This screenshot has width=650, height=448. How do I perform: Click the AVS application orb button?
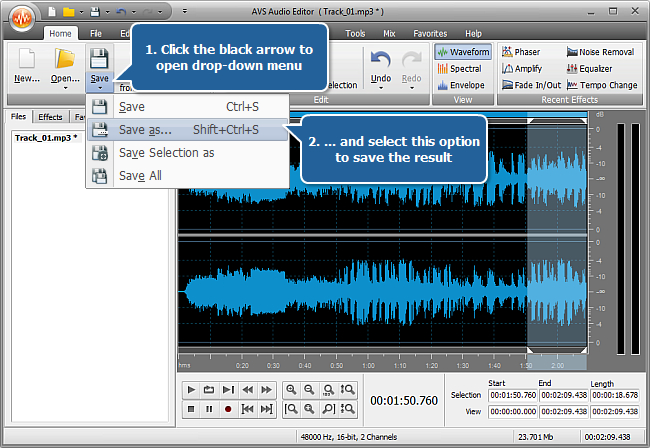point(22,18)
